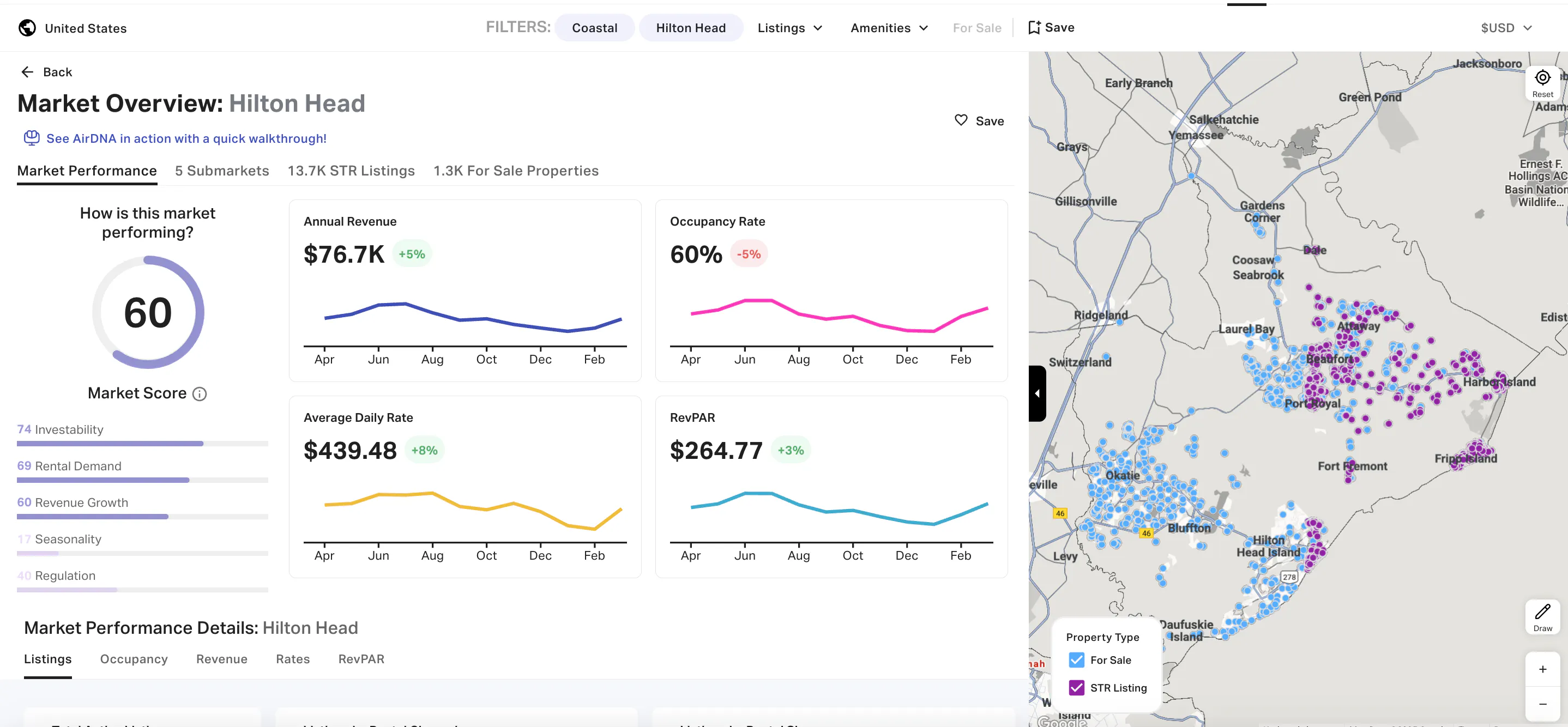Screen dimensions: 1568x727
Task: Click the +5% annual revenue badge
Action: (412, 255)
